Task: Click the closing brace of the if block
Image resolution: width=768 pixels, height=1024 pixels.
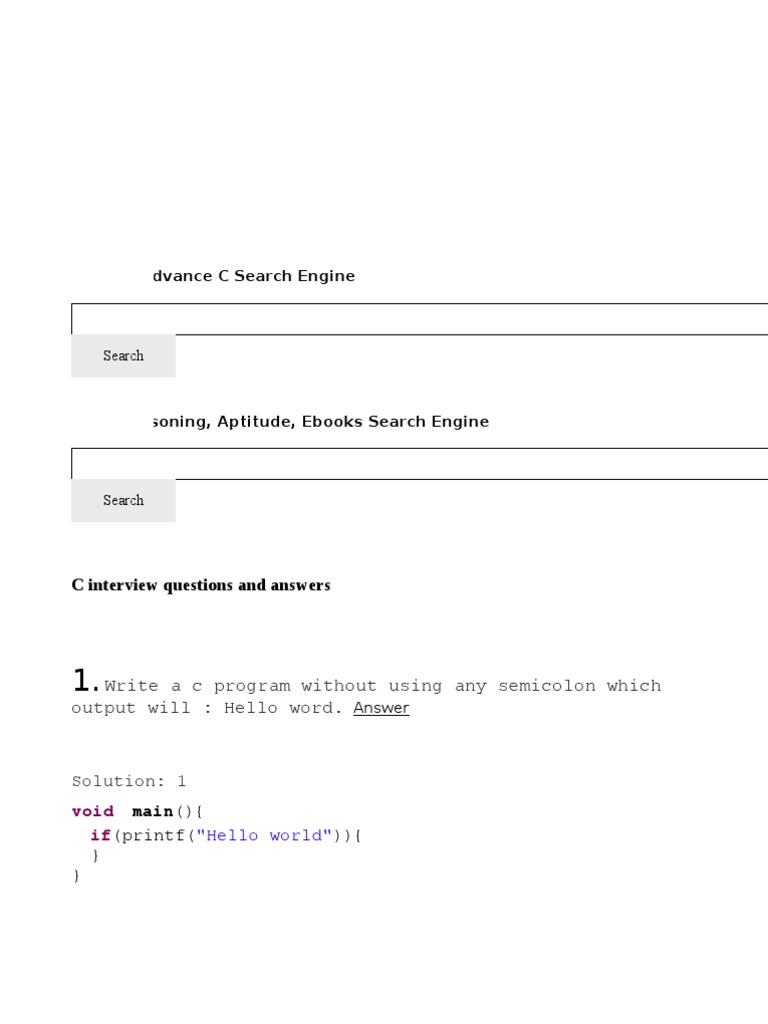Action: 95,856
